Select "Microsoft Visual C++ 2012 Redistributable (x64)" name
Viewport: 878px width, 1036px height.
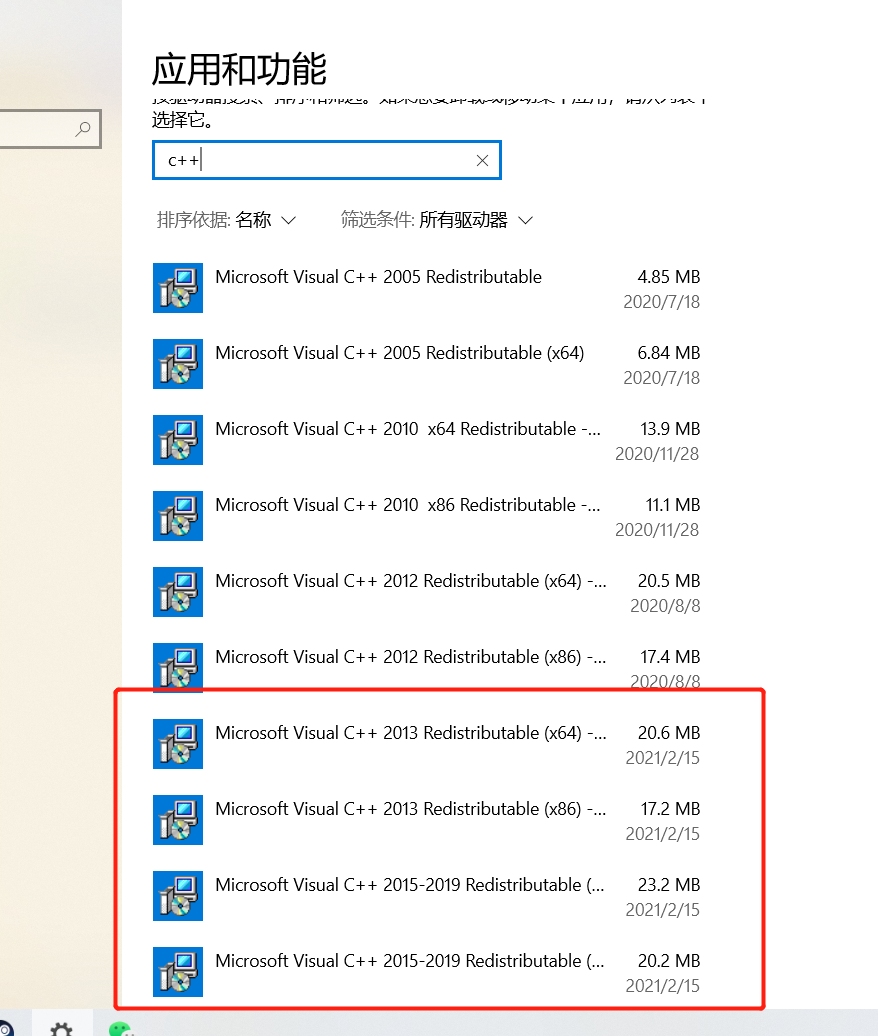pyautogui.click(x=410, y=581)
